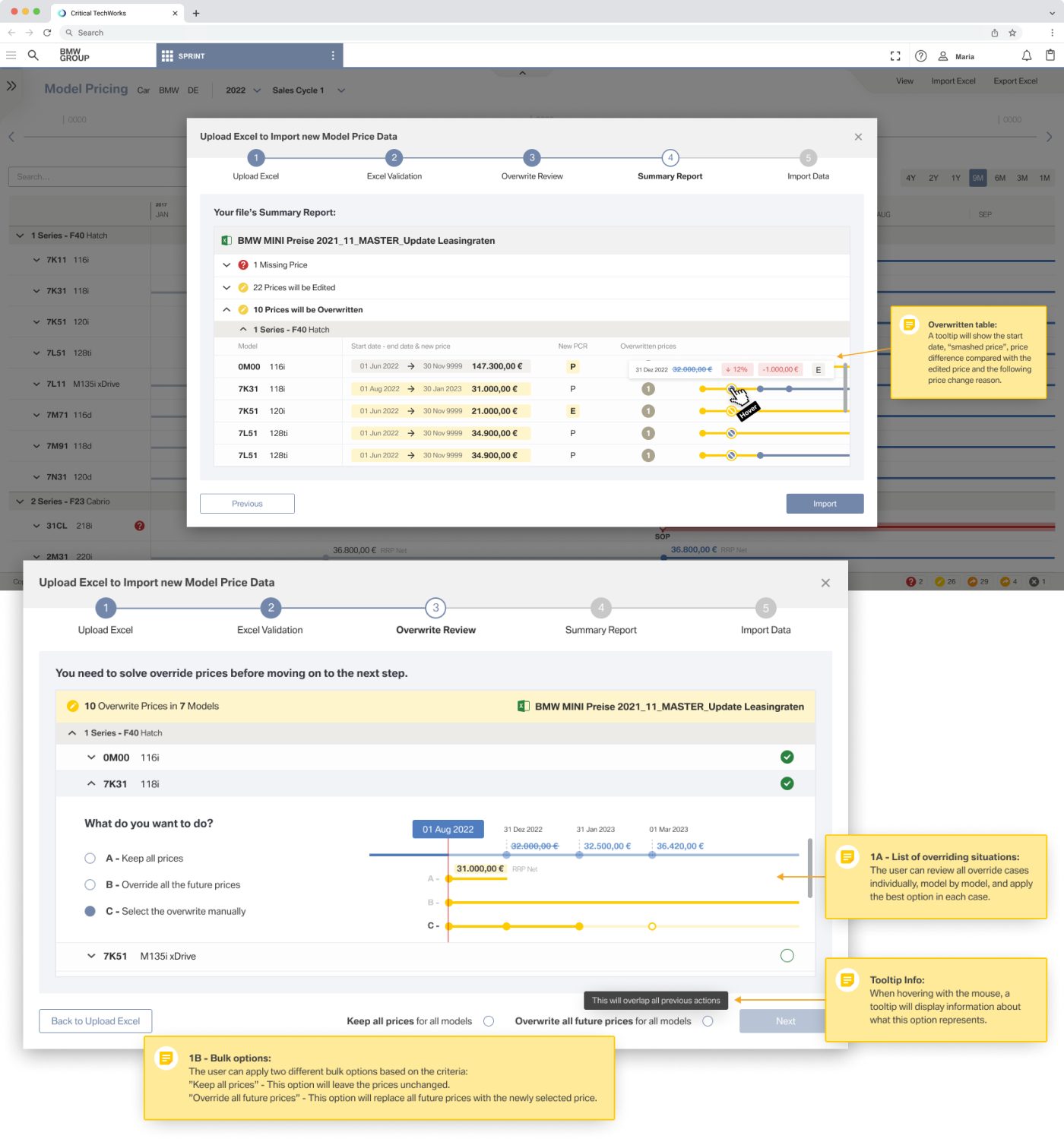Click the clipboard icon in header

click(1050, 55)
